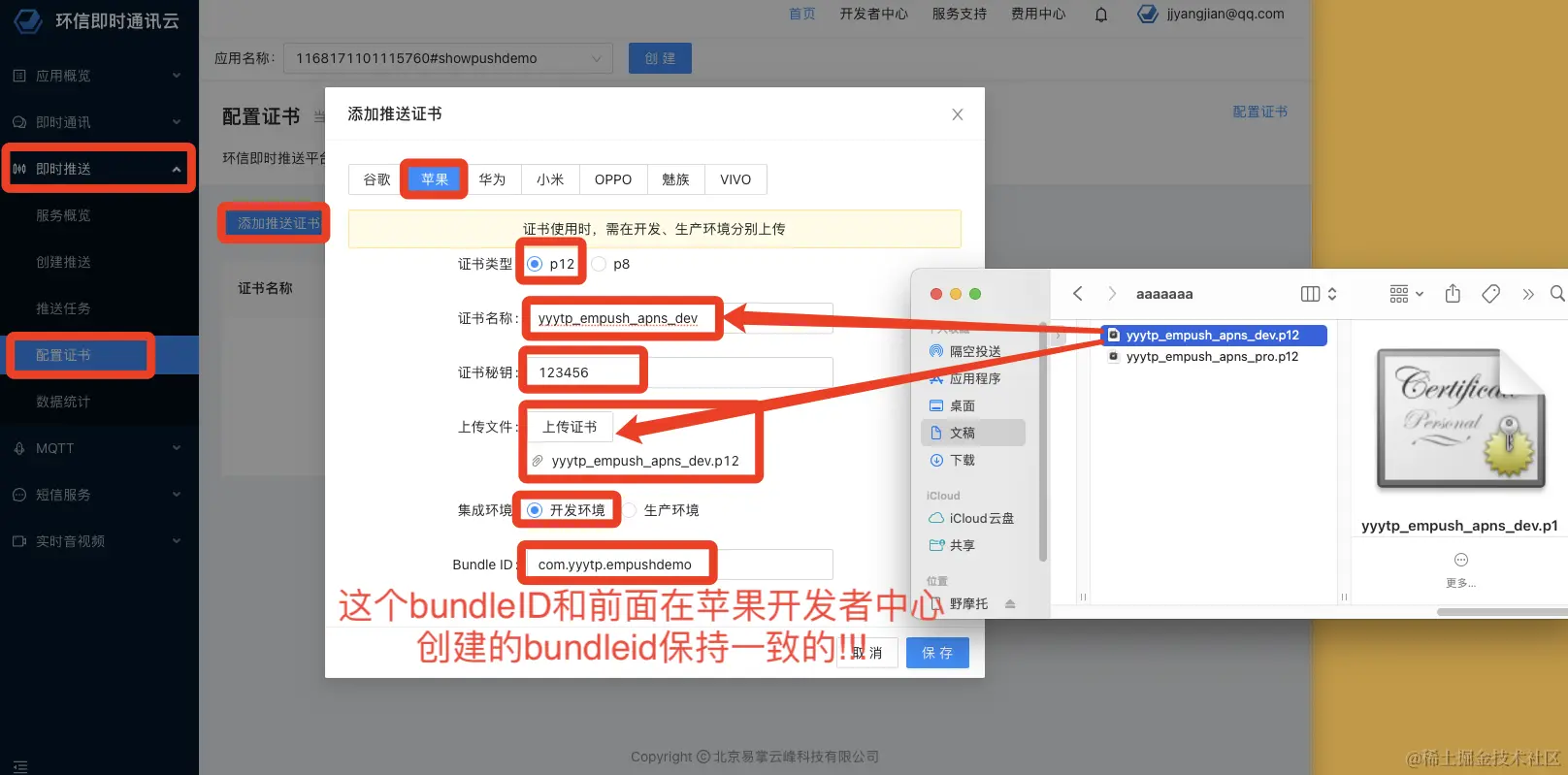Screen dimensions: 1568x775
Task: Click the 证书秘钥 input field
Action: tap(679, 372)
